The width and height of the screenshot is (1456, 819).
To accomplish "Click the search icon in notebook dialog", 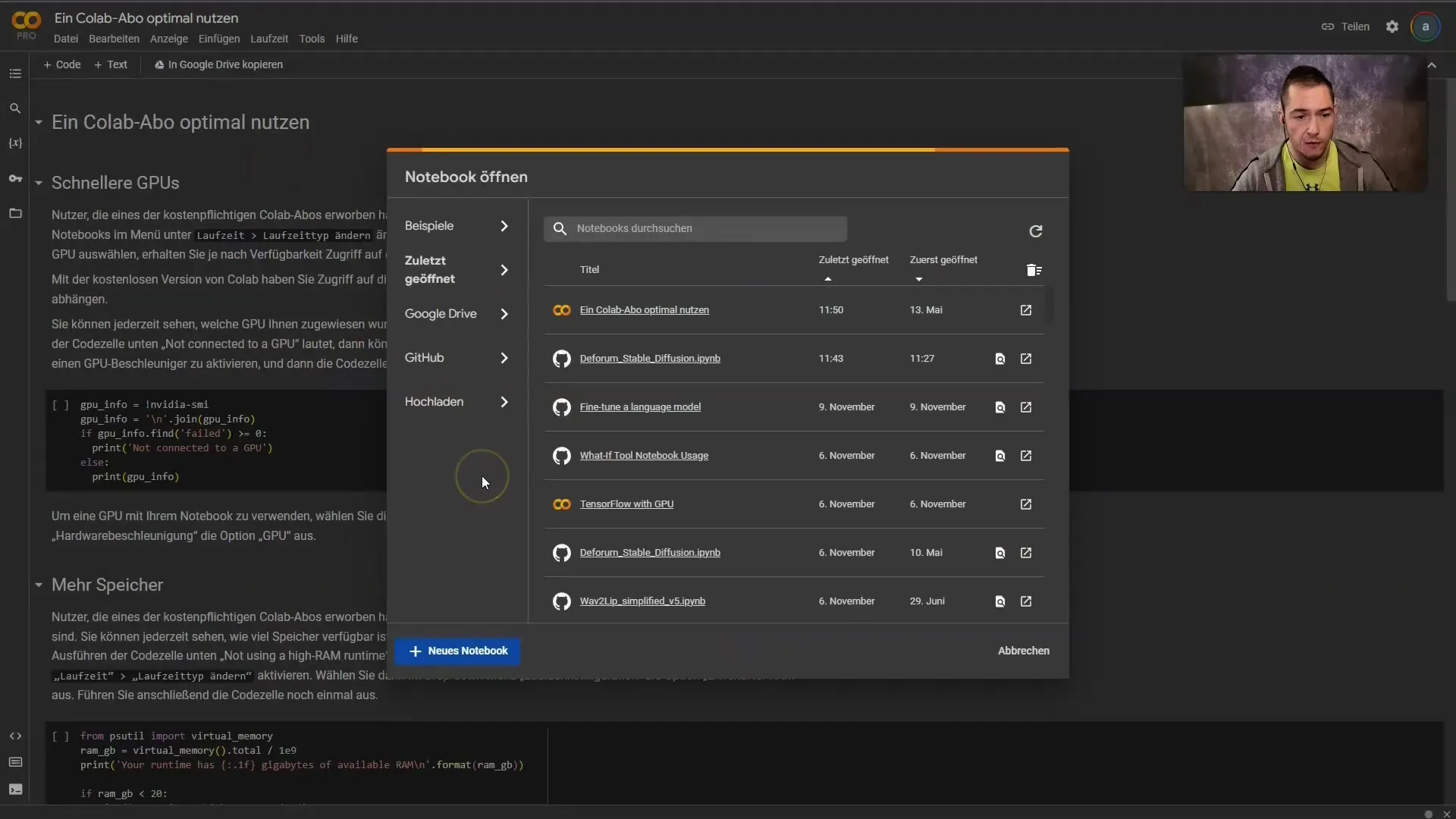I will tap(560, 228).
